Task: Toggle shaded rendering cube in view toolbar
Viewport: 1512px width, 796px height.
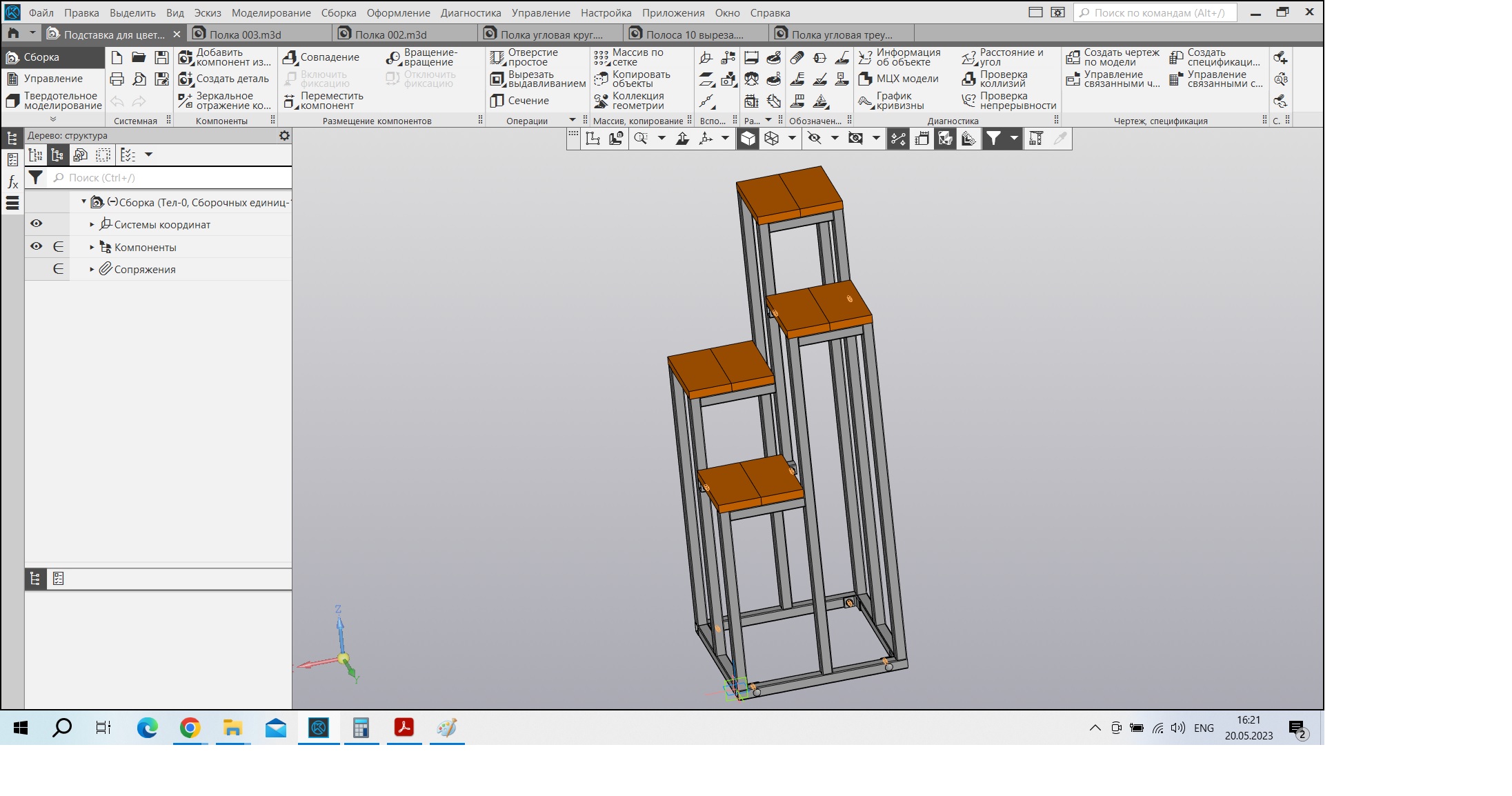Action: (748, 139)
